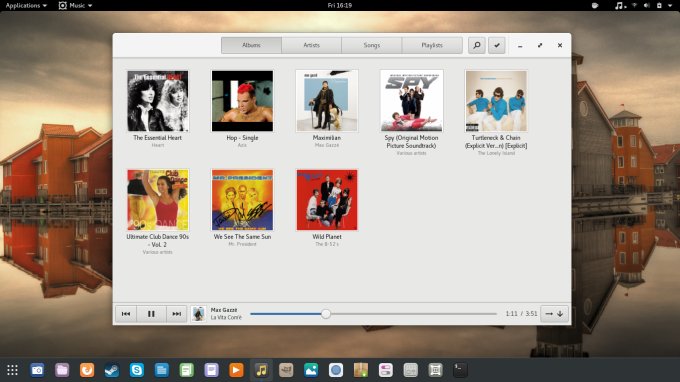
Task: Open Ultimate Club Dance 90s album cover
Action: click(x=158, y=200)
